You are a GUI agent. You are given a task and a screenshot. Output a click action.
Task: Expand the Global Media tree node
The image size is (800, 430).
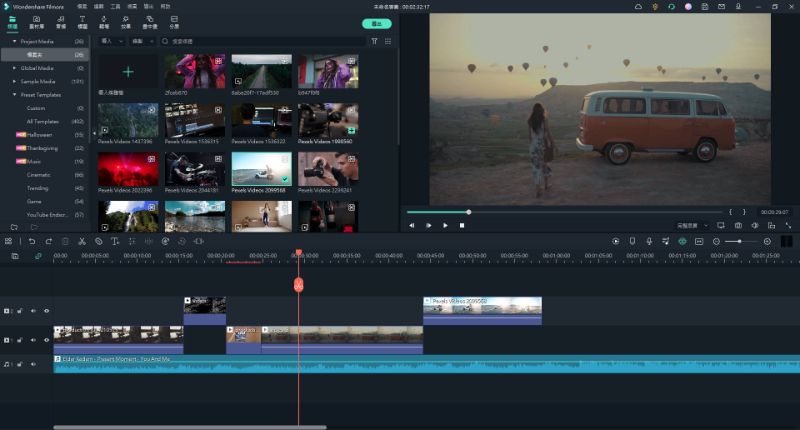[14, 68]
